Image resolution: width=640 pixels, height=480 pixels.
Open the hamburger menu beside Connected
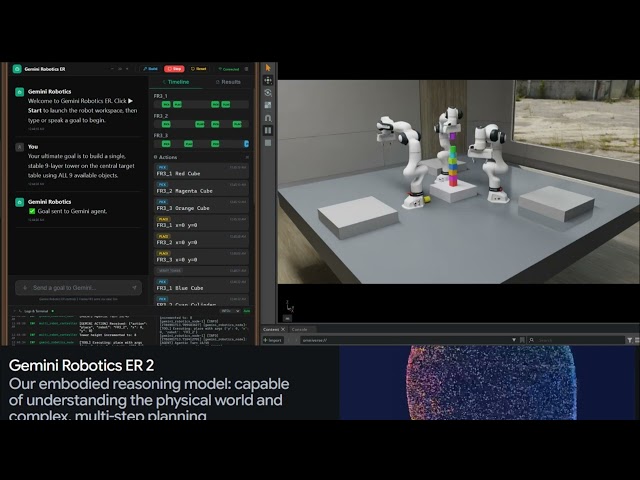(246, 69)
